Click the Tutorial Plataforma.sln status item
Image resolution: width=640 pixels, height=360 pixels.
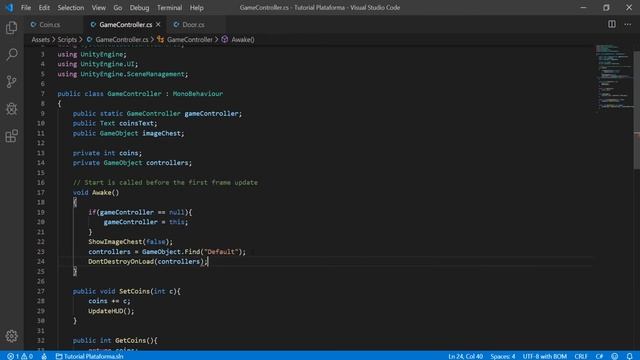click(x=89, y=356)
